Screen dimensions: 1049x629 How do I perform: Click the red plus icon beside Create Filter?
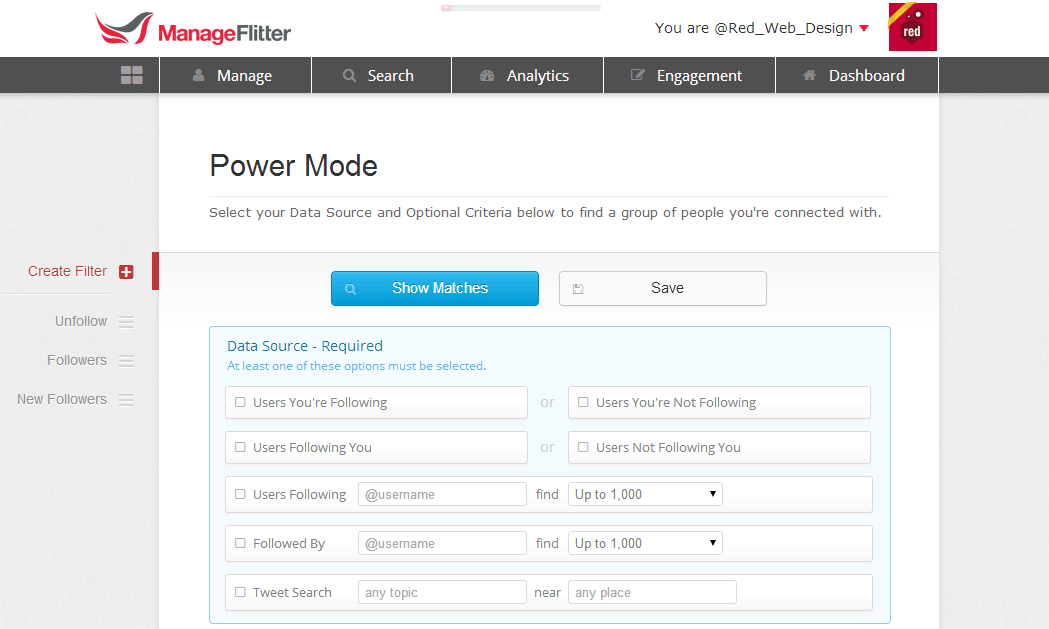click(x=126, y=272)
